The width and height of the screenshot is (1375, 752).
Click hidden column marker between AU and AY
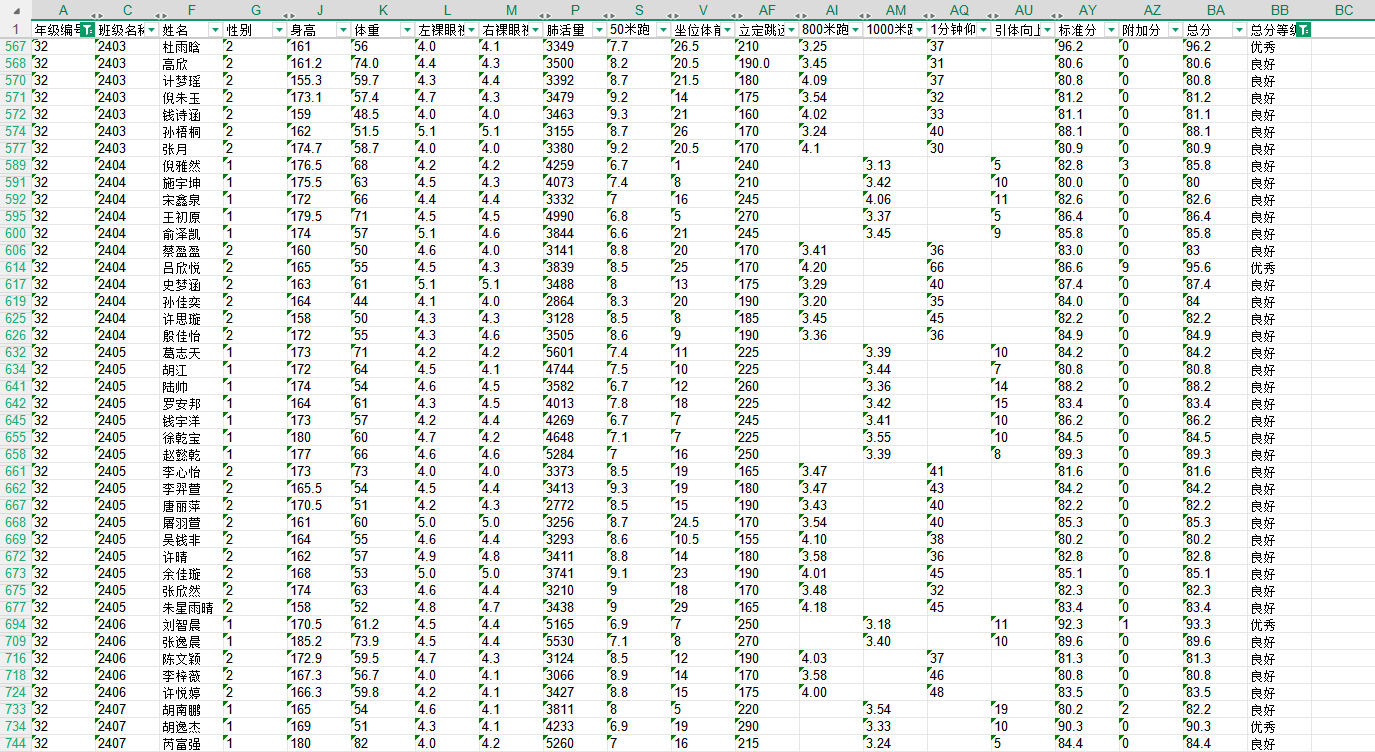click(x=1055, y=10)
